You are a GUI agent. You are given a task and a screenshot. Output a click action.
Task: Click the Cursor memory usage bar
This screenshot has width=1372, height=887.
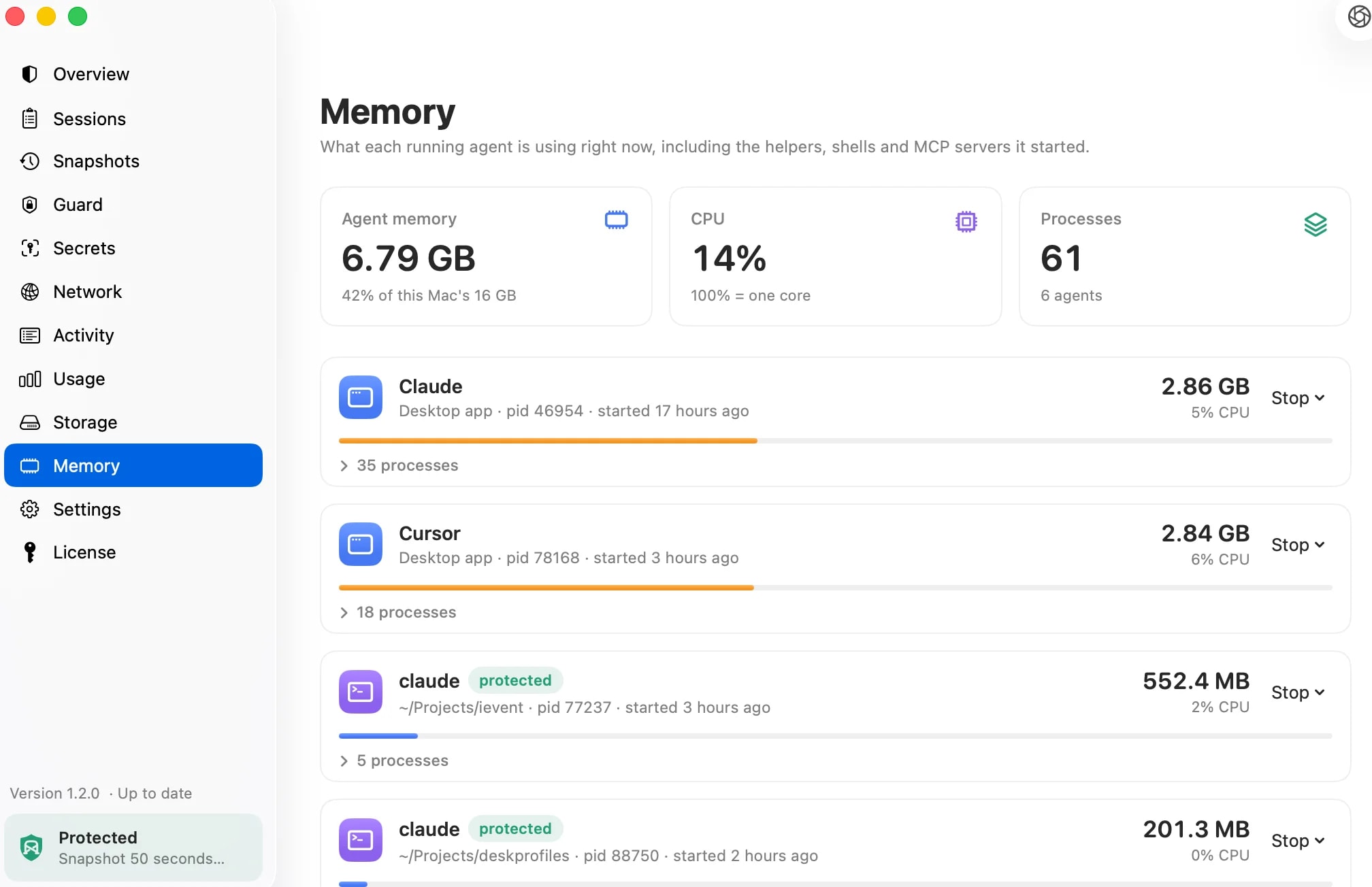click(836, 588)
